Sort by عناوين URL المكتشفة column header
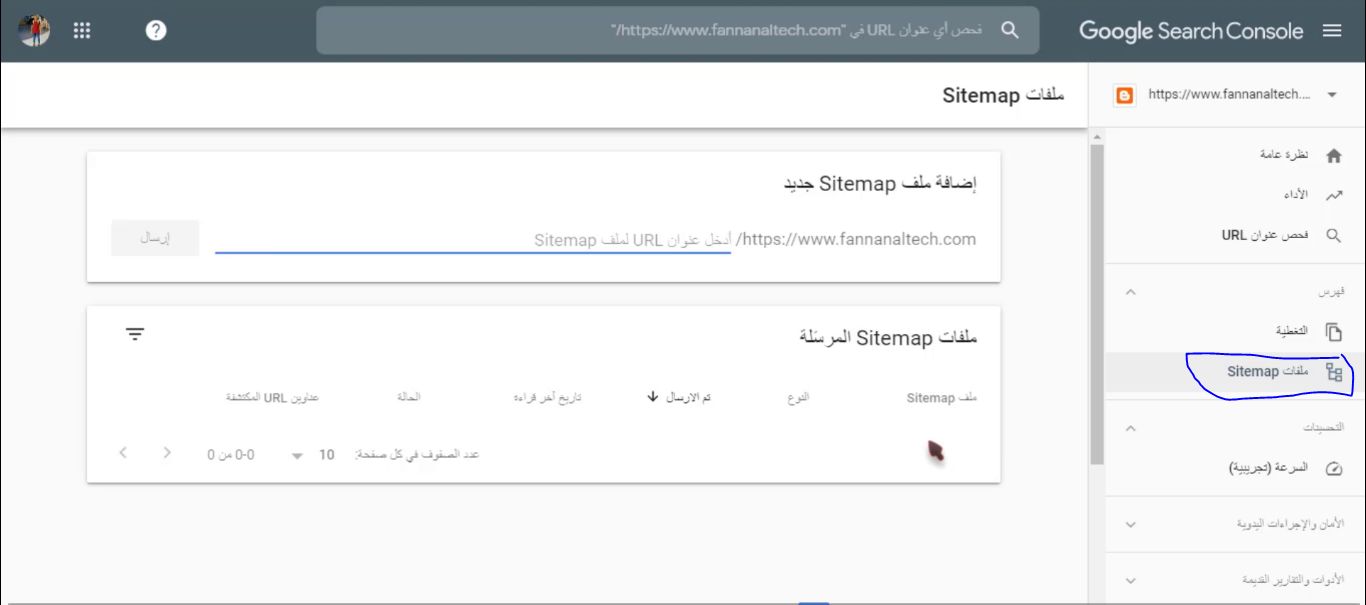Viewport: 1366px width, 605px height. (x=273, y=397)
